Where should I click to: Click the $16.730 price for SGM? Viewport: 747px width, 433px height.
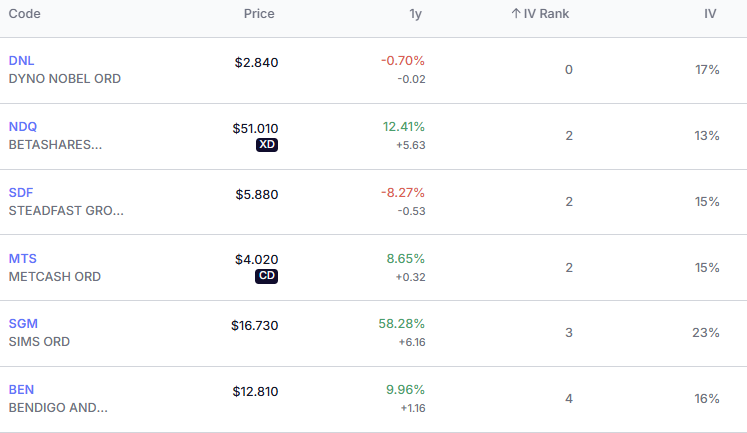[255, 325]
